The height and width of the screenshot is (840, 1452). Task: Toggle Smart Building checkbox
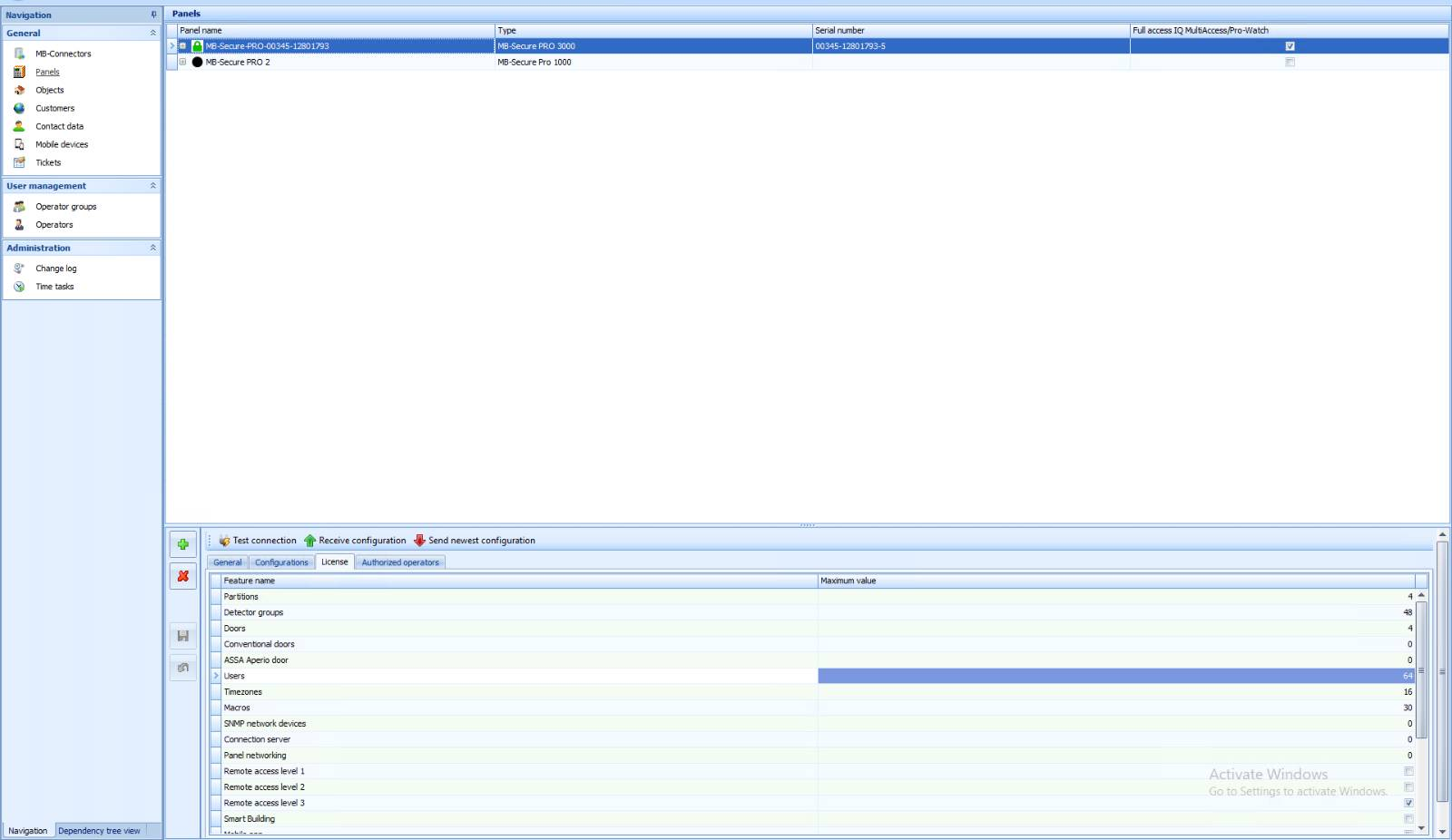pos(1408,818)
